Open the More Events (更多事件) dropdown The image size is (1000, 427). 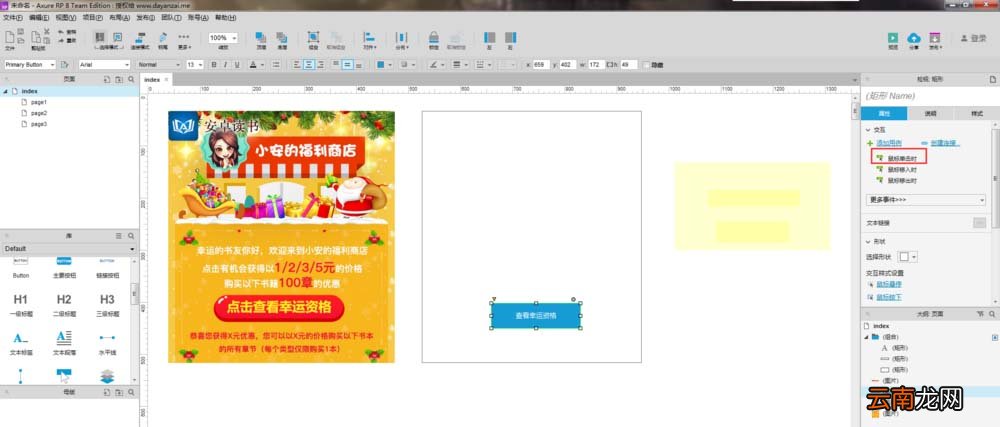[x=926, y=199]
